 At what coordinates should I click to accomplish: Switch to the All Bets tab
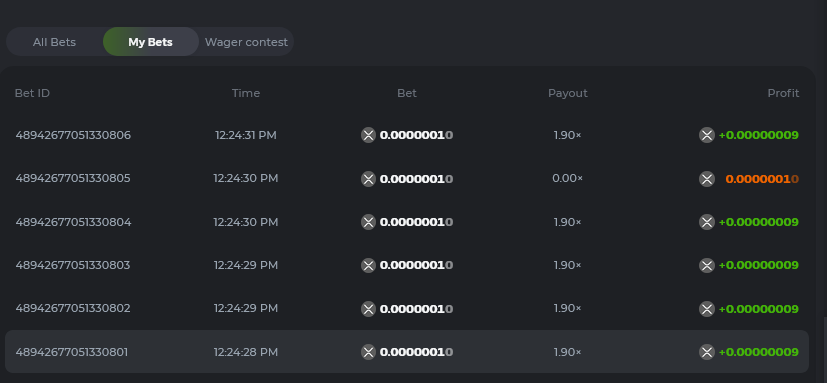(x=54, y=42)
